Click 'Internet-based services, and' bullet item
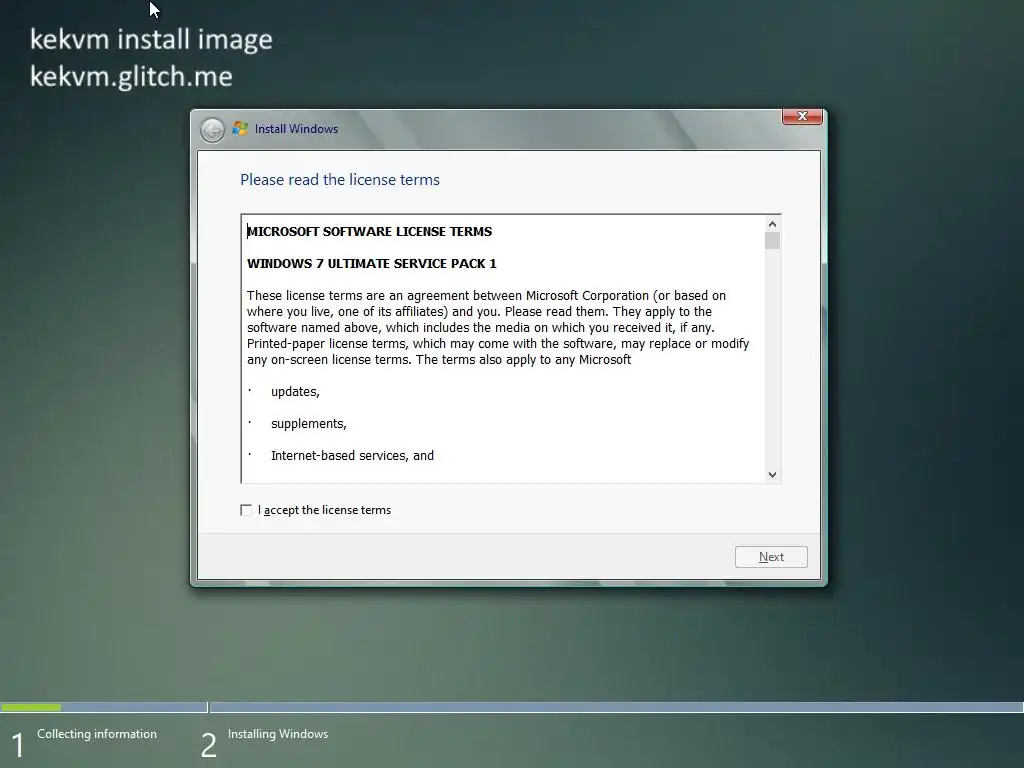Image resolution: width=1024 pixels, height=768 pixels. click(352, 456)
